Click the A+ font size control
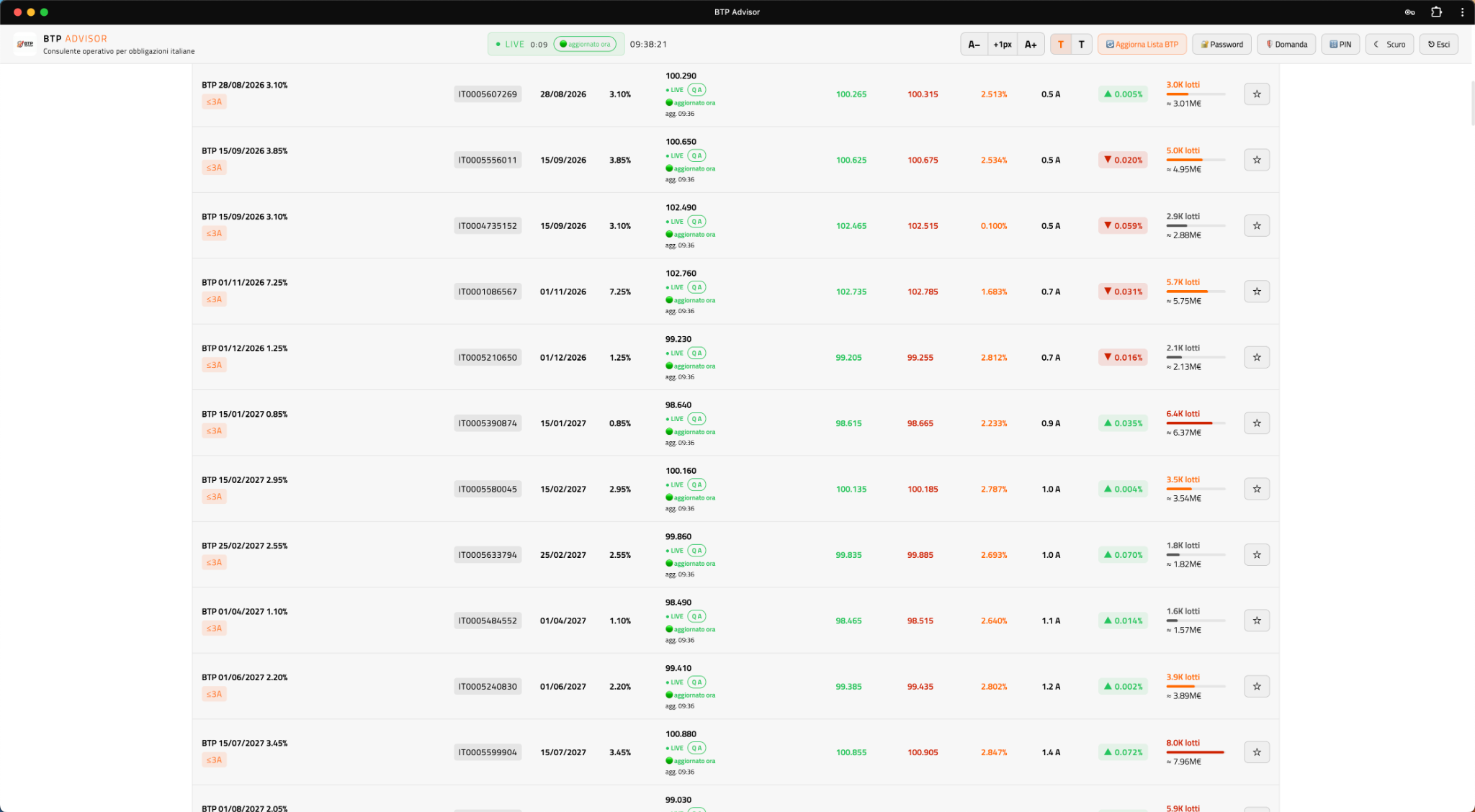Image resolution: width=1475 pixels, height=812 pixels. 1031,44
